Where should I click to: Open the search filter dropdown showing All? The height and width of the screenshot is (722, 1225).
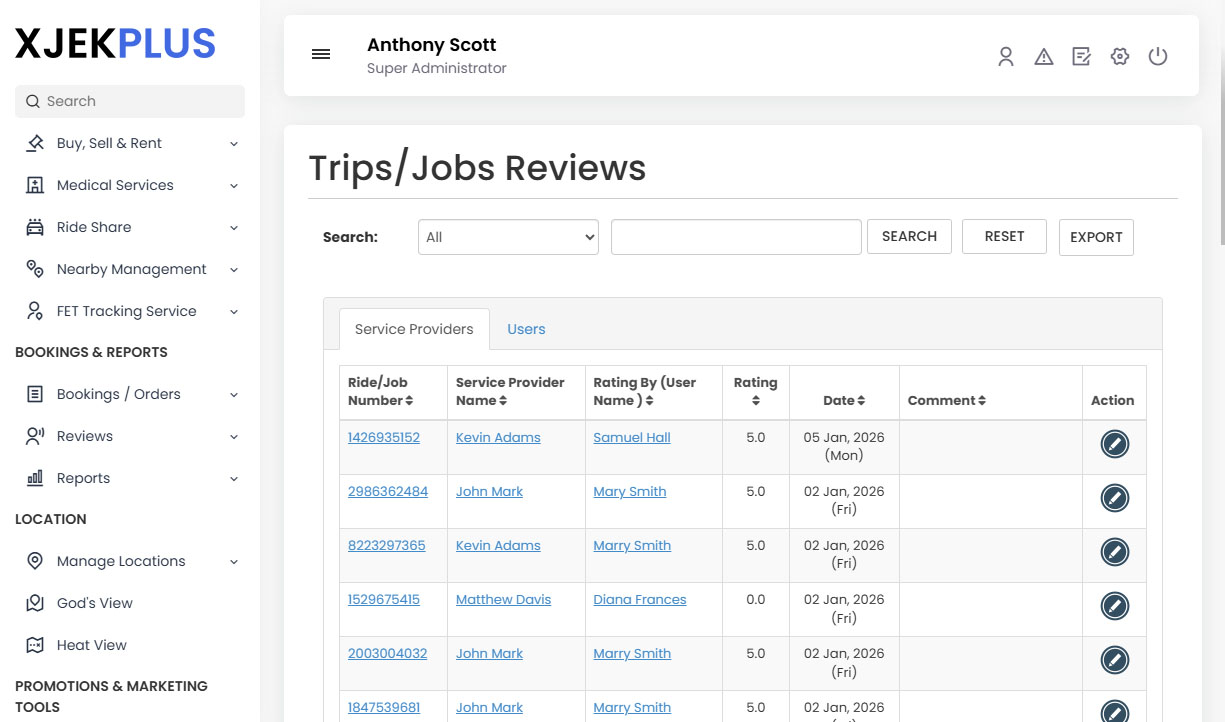[507, 237]
